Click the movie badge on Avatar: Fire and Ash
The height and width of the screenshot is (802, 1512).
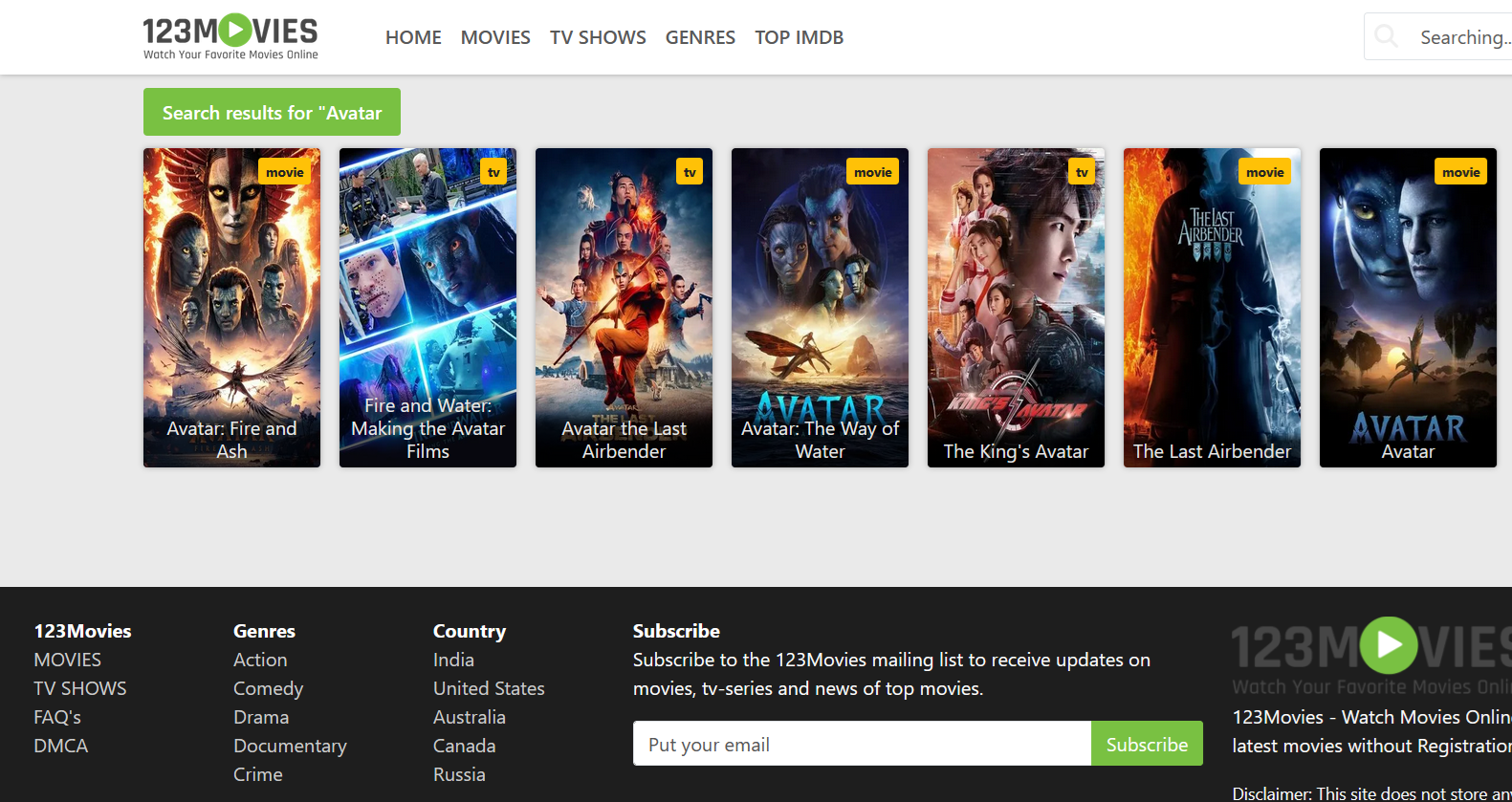(x=284, y=172)
